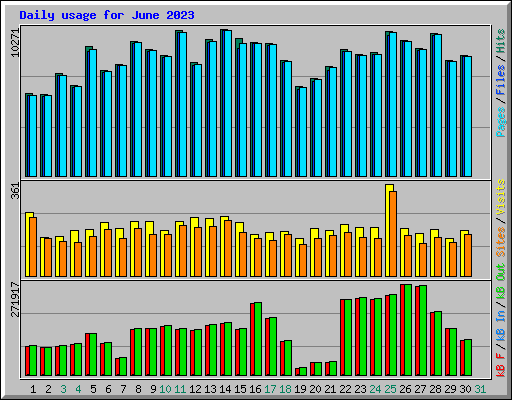Click day 12 on the x-axis

click(195, 389)
